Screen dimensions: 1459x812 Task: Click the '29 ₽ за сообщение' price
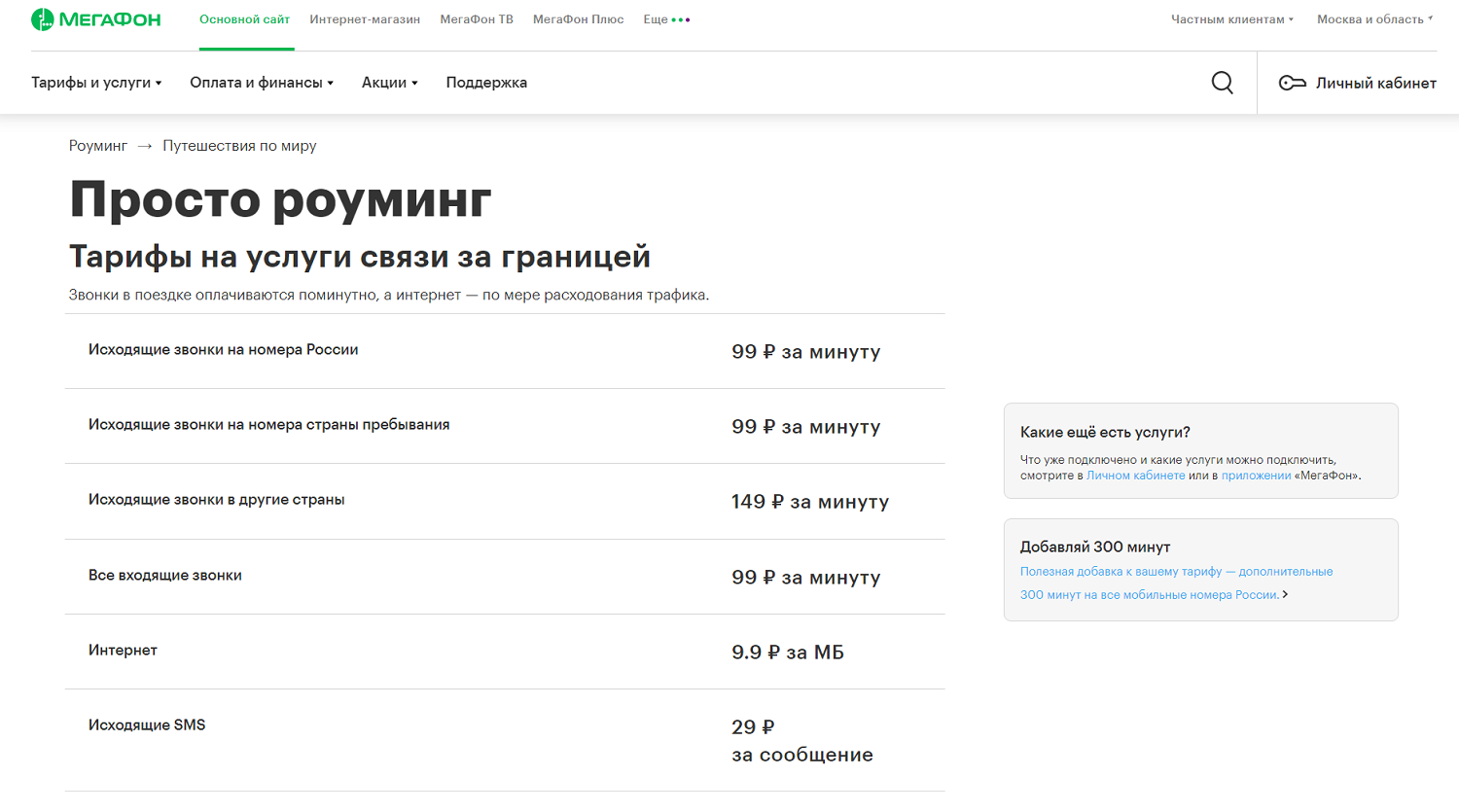point(802,741)
